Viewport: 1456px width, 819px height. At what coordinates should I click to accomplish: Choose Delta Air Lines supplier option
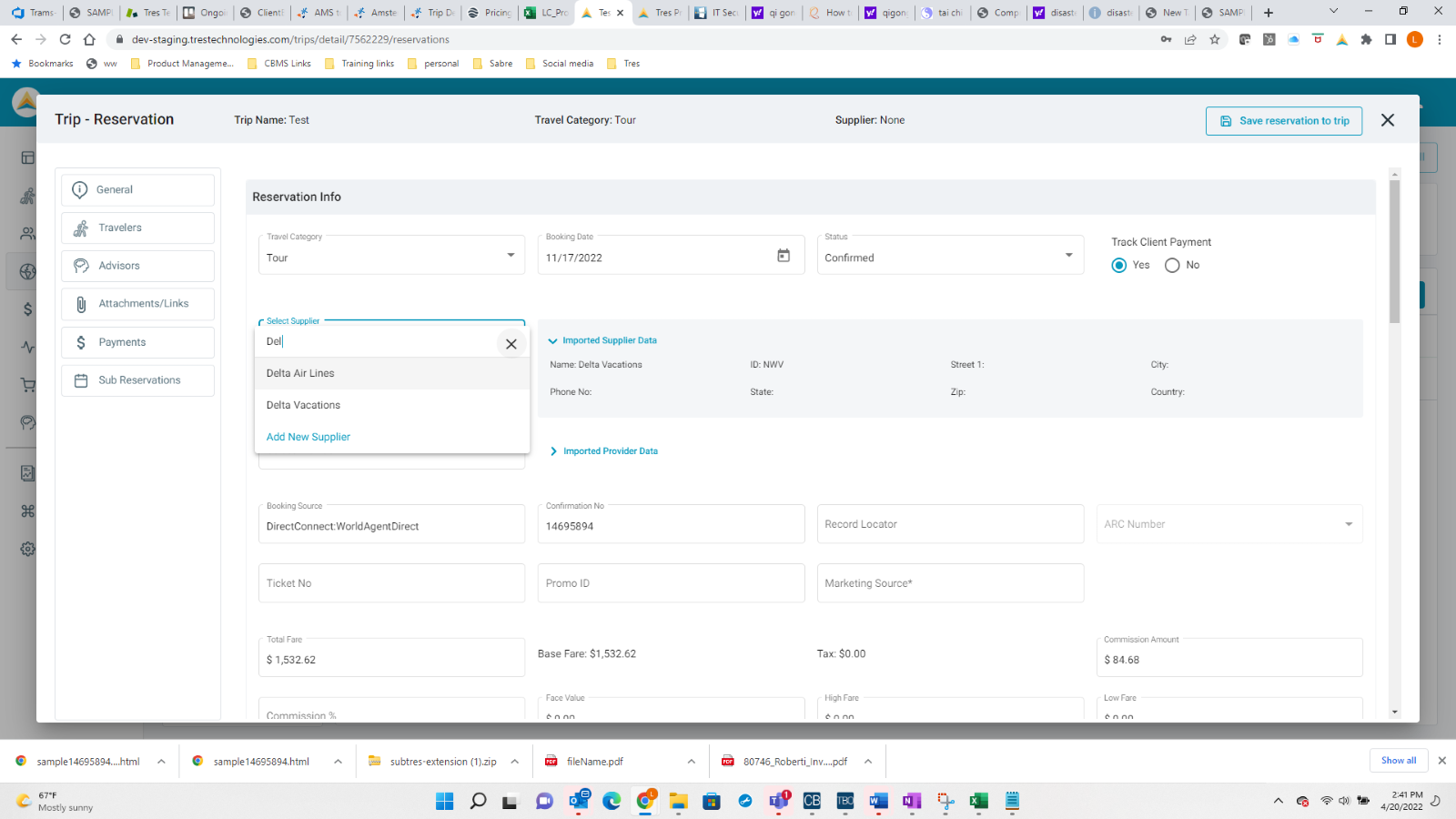(x=392, y=373)
